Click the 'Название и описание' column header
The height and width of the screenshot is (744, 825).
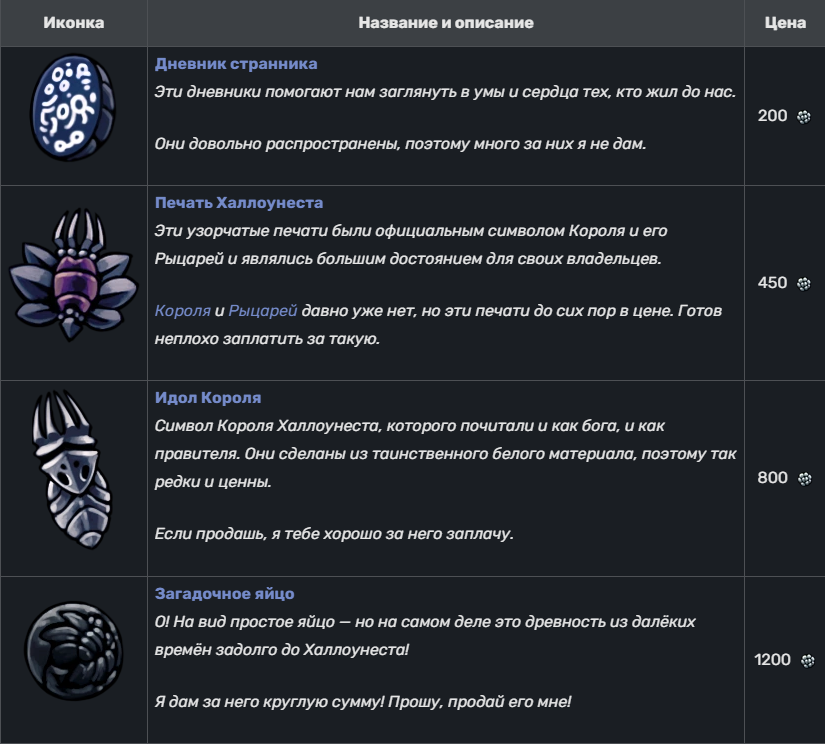coord(446,23)
